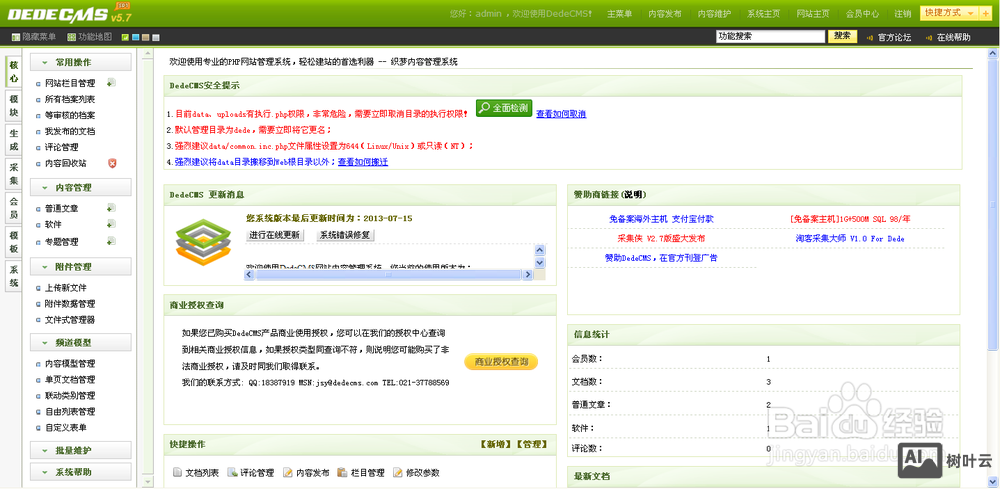Click 【新增】 in the 快捷操作 header
Screen dimensions: 1000x489
click(496, 444)
